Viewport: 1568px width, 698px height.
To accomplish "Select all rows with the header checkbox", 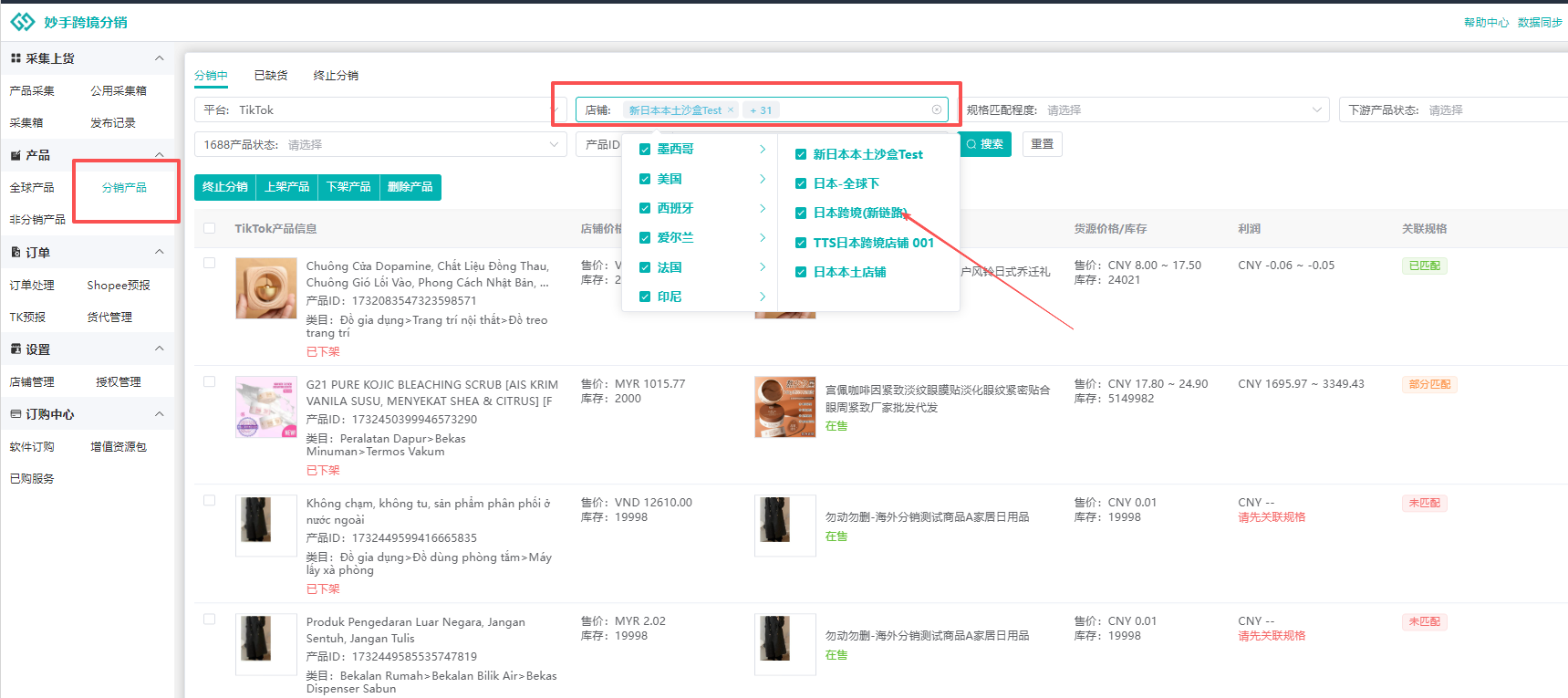I will coord(210,228).
